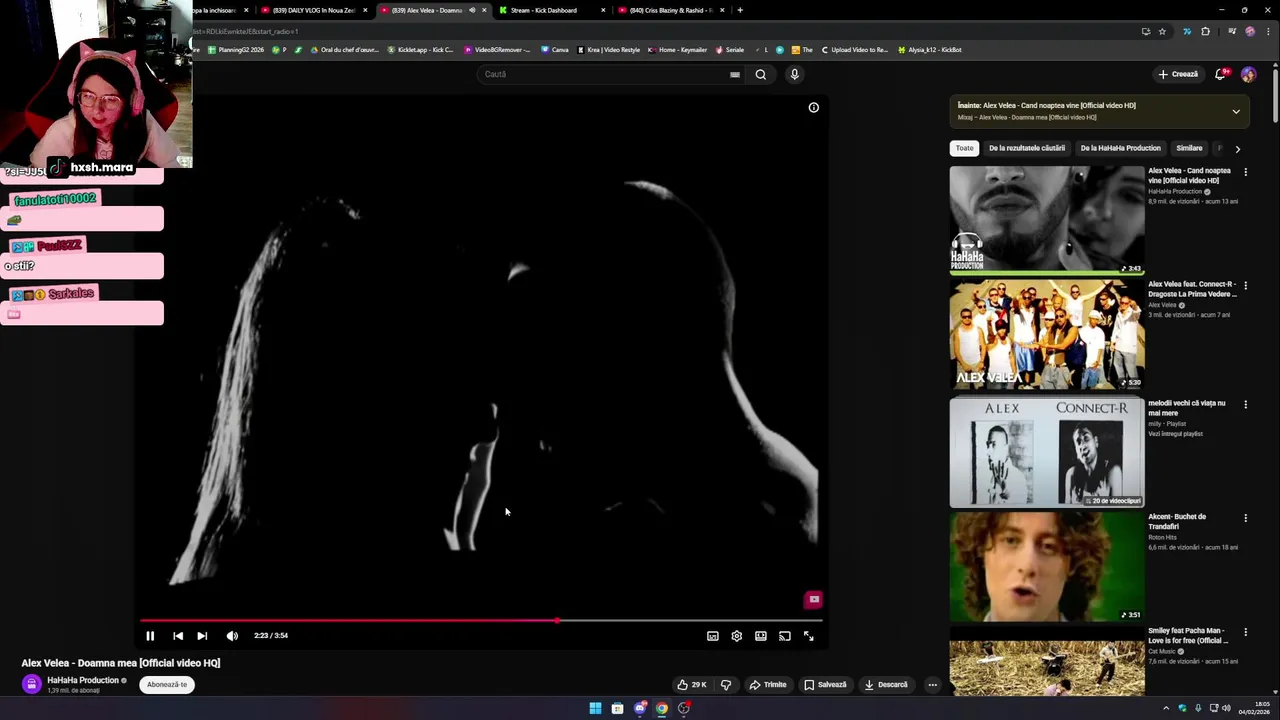Image resolution: width=1280 pixels, height=720 pixels.
Task: Open options menu for 'Cand noaptea vine'
Action: [x=1245, y=172]
